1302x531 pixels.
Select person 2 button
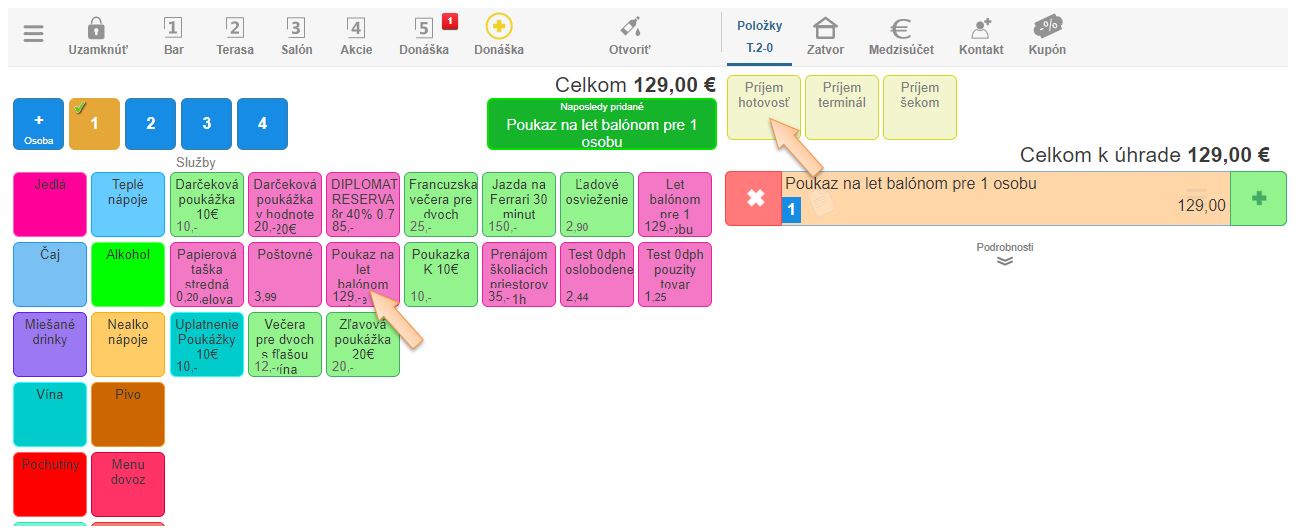coord(150,124)
